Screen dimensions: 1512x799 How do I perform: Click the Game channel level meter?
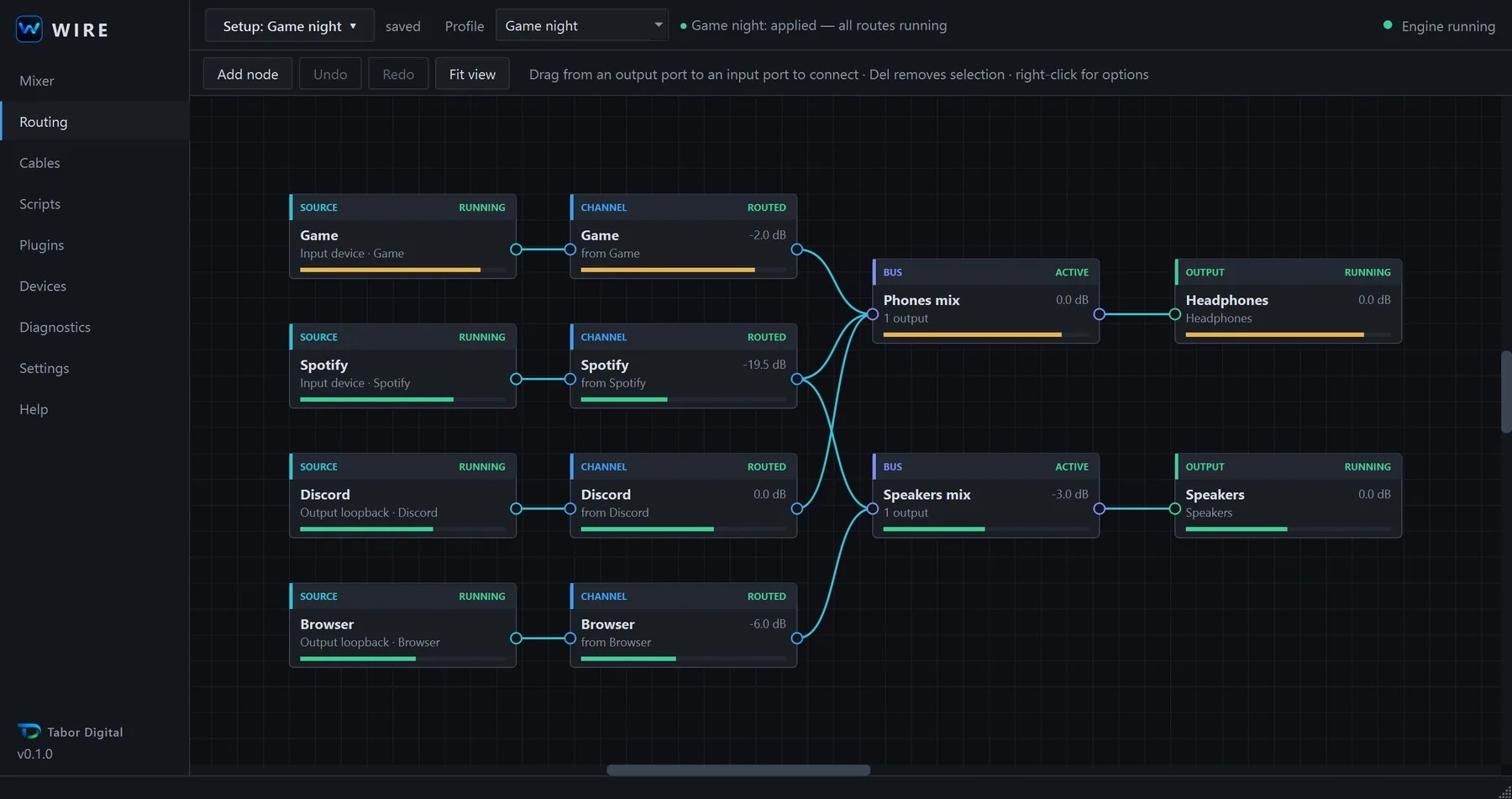coord(684,270)
